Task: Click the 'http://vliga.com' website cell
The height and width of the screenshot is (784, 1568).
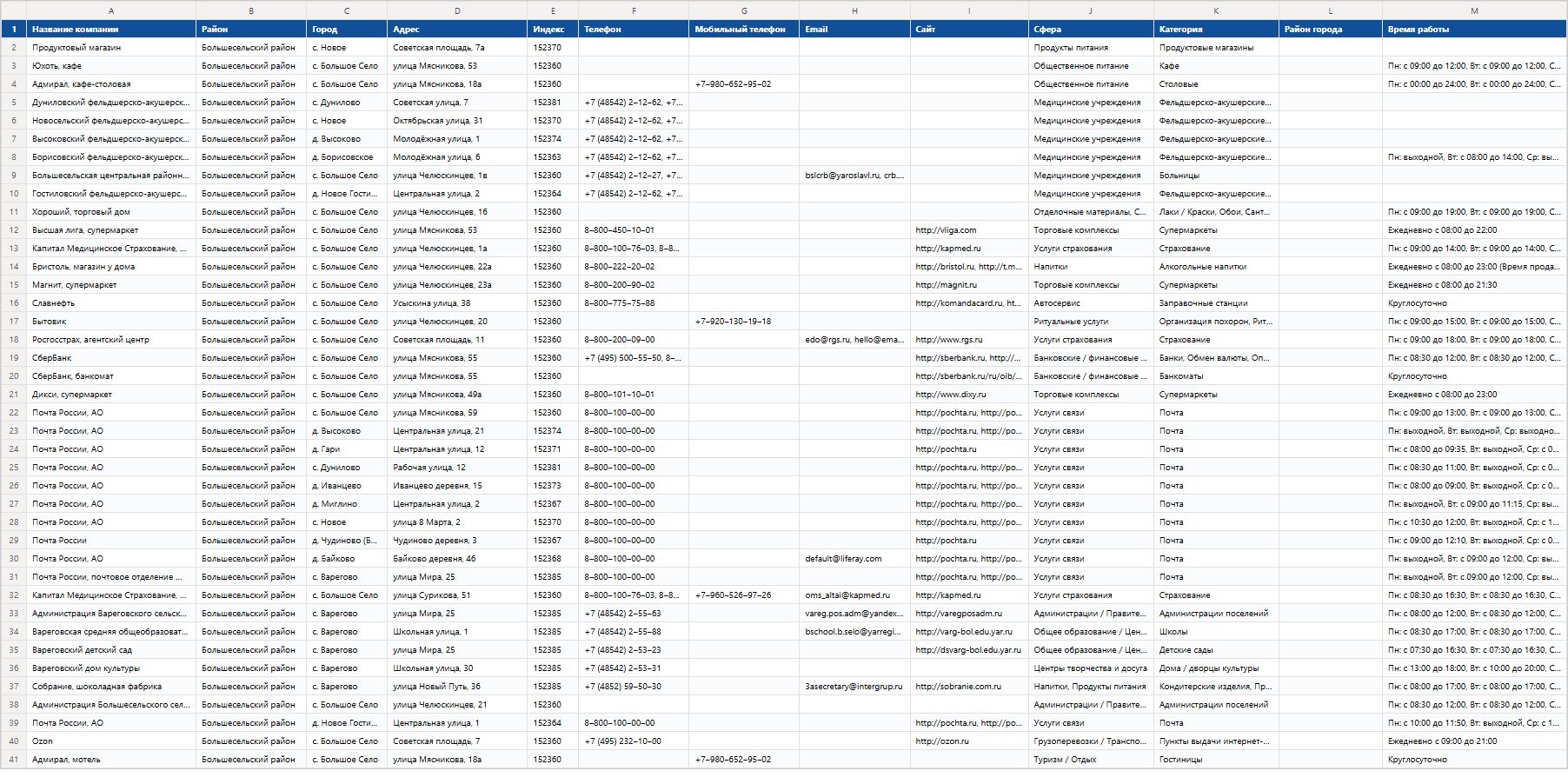Action: [969, 230]
